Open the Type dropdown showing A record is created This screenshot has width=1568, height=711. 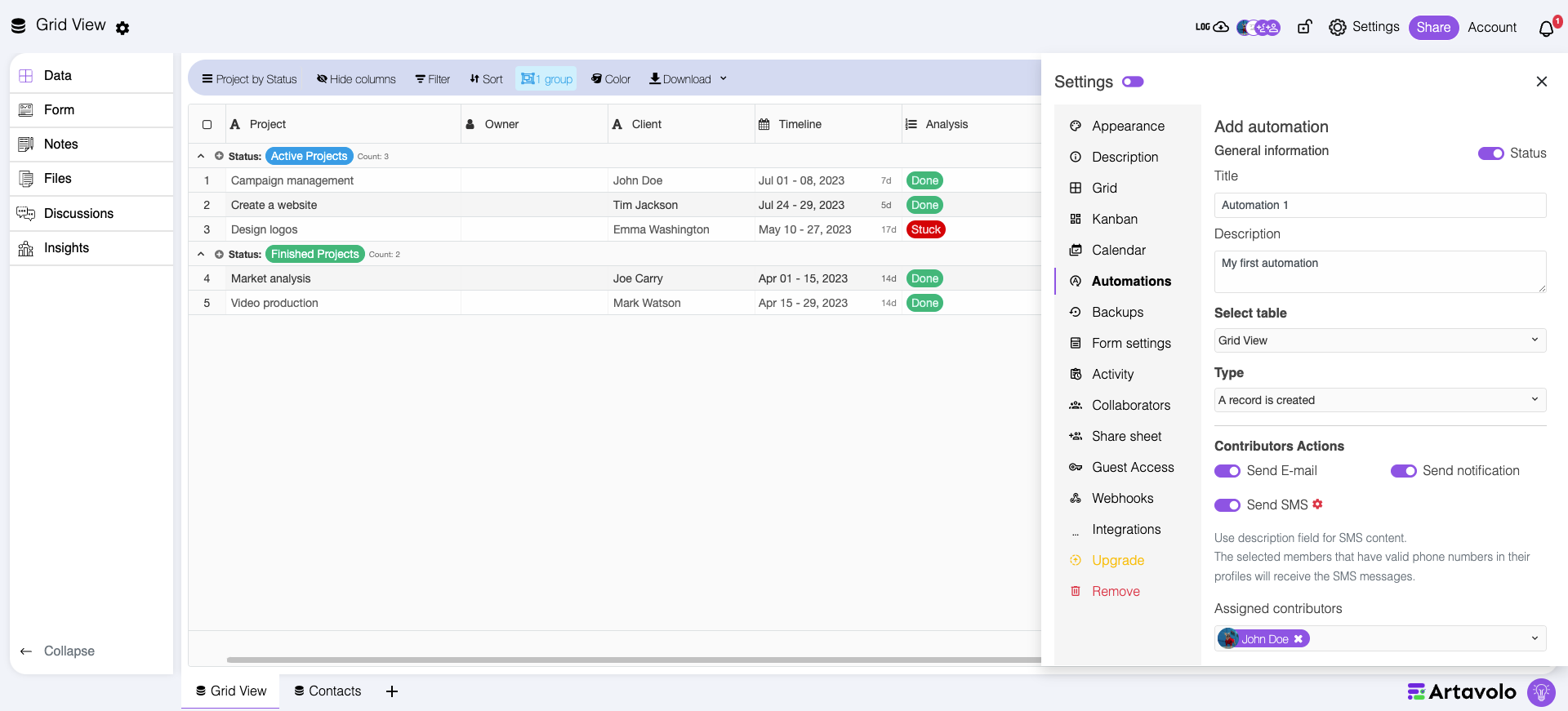coord(1380,400)
